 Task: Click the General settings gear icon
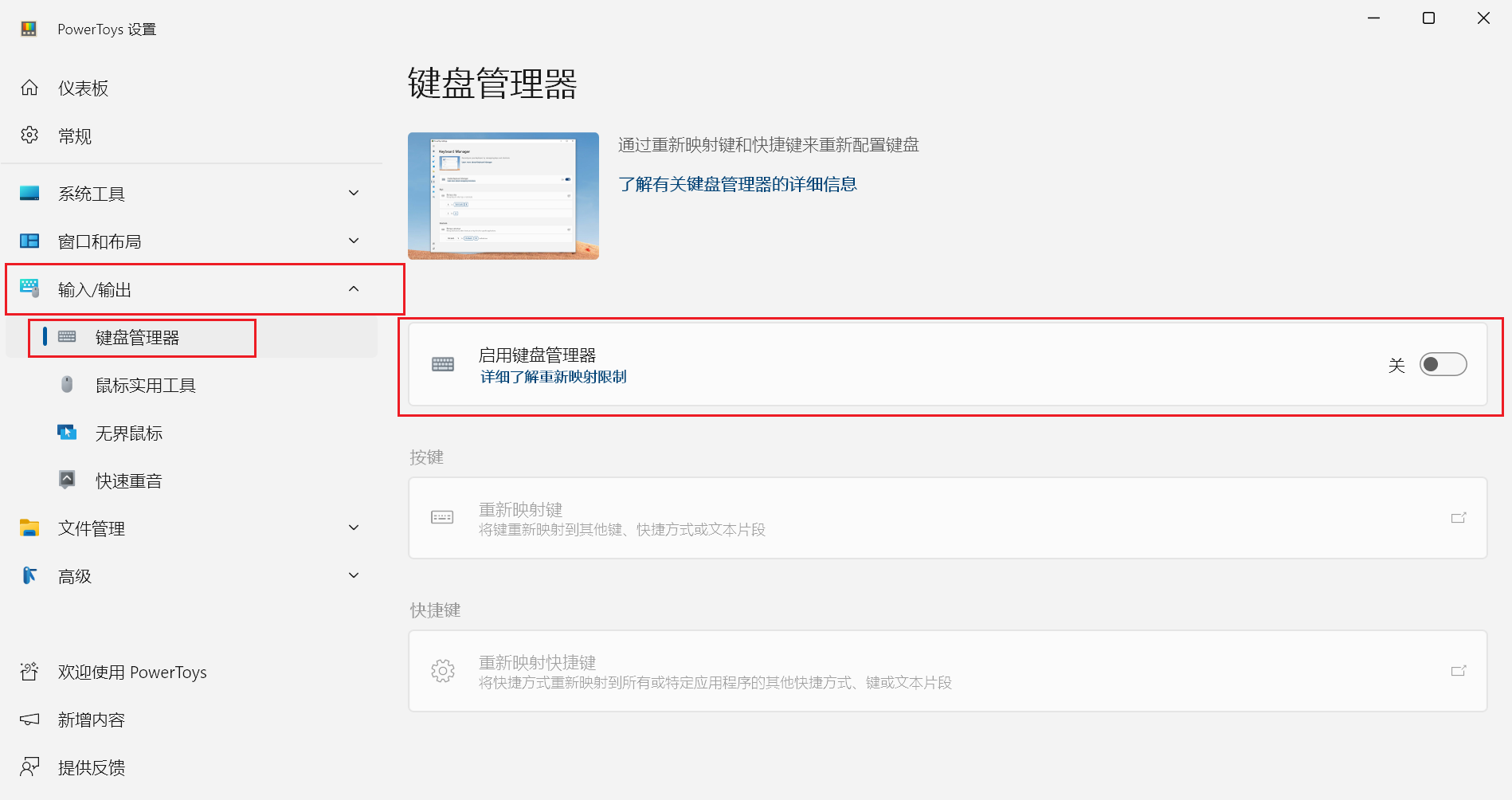tap(29, 135)
